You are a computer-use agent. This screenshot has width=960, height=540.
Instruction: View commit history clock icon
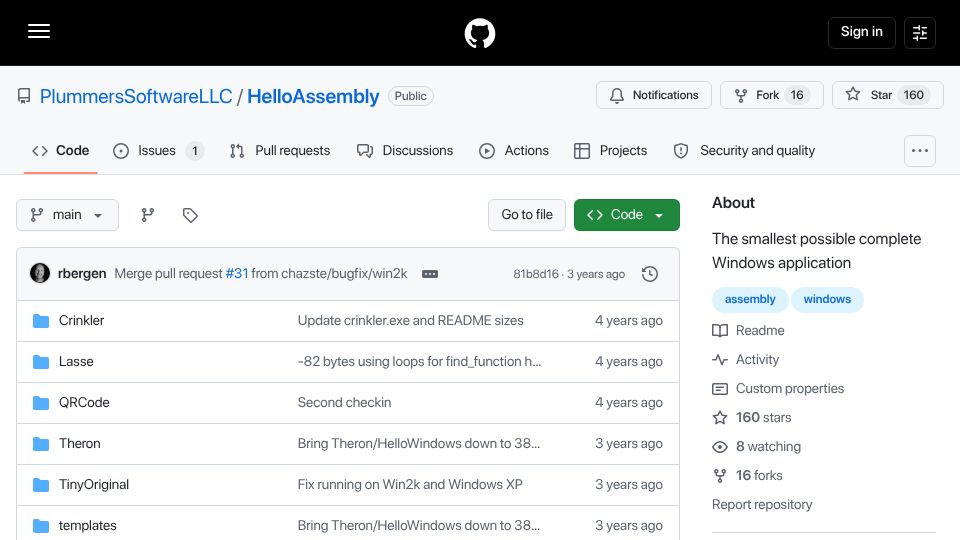click(x=650, y=274)
